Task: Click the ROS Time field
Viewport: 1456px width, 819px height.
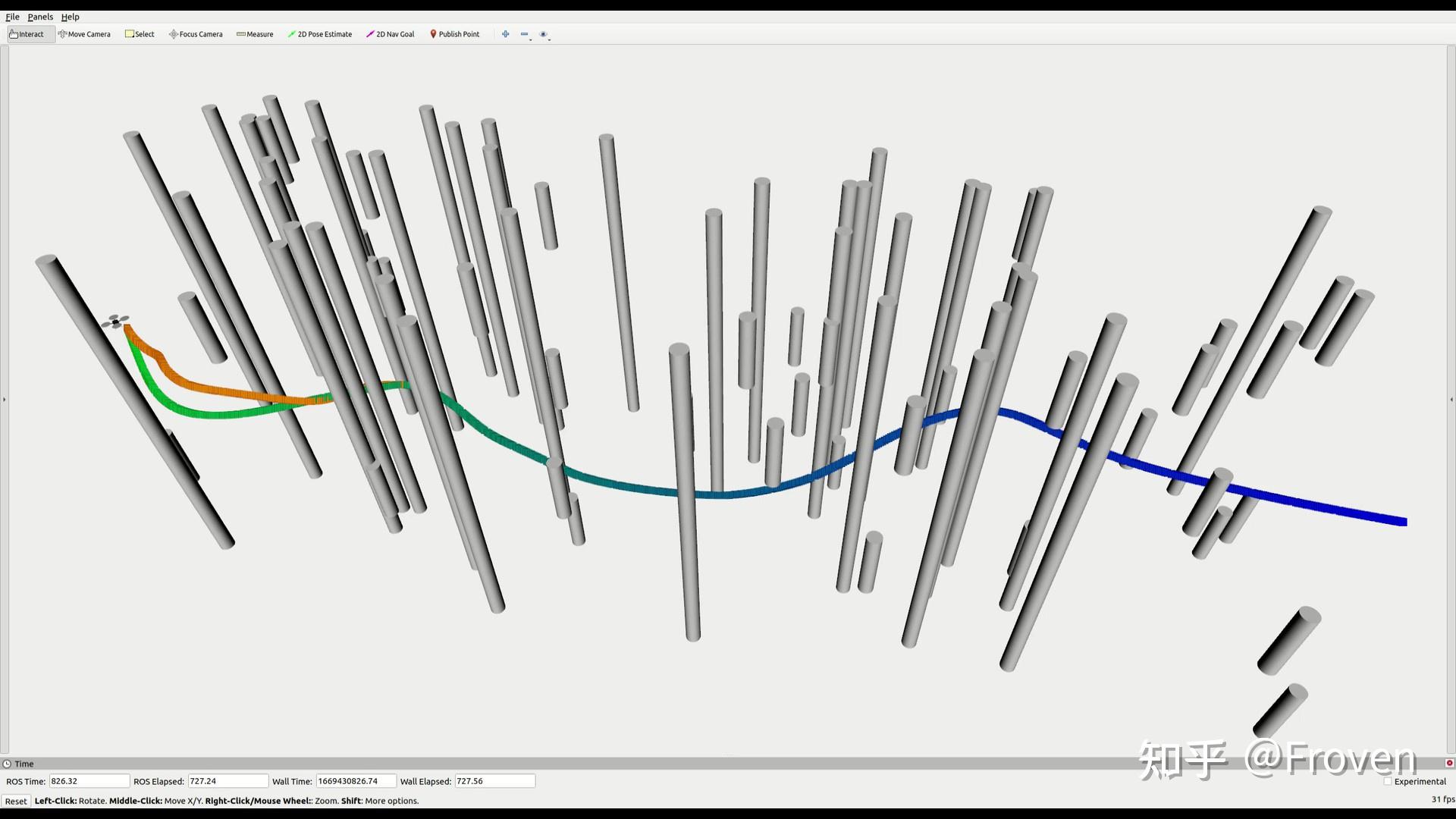Action: (x=89, y=781)
